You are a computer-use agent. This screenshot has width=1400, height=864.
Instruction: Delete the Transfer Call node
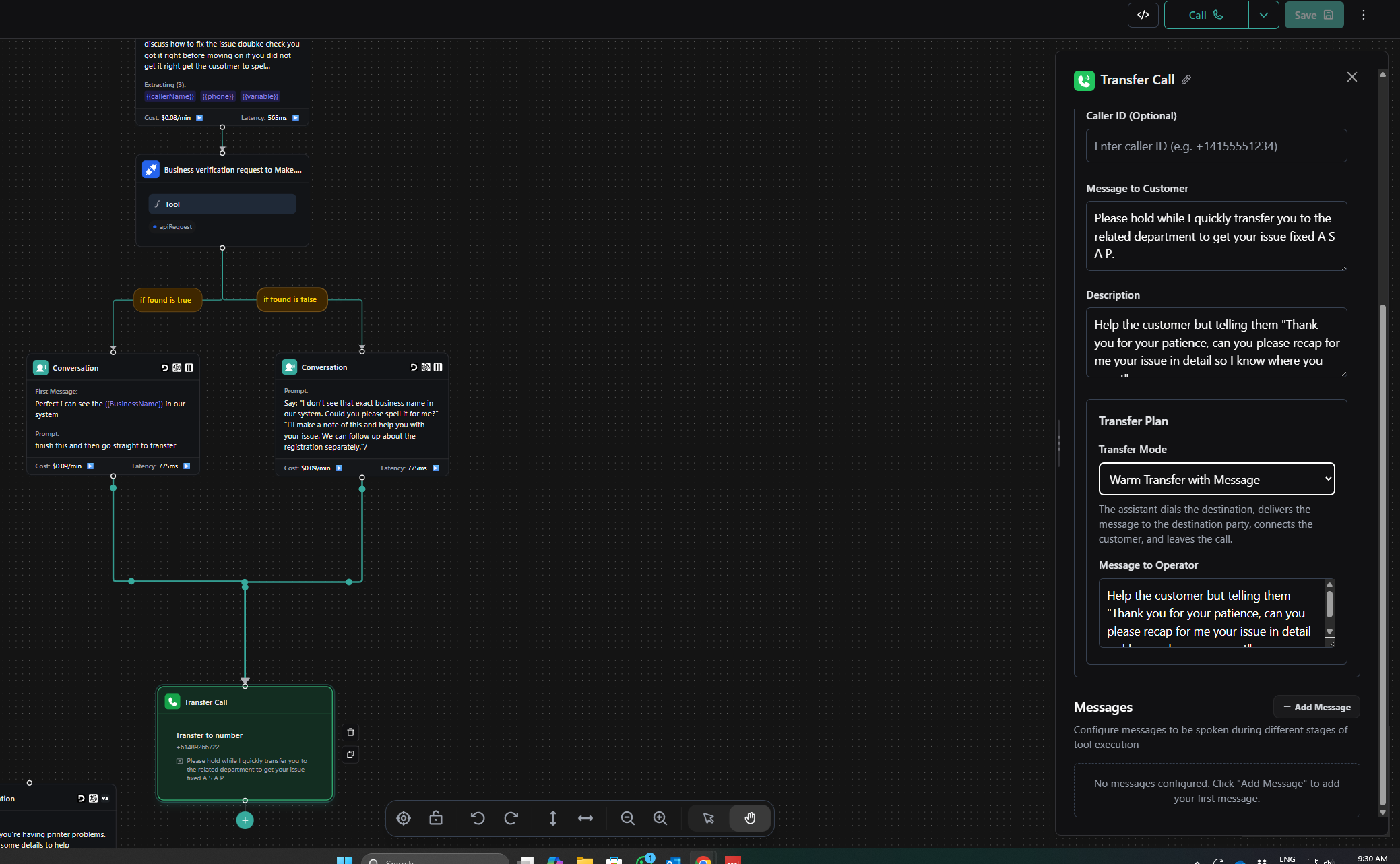tap(350, 733)
